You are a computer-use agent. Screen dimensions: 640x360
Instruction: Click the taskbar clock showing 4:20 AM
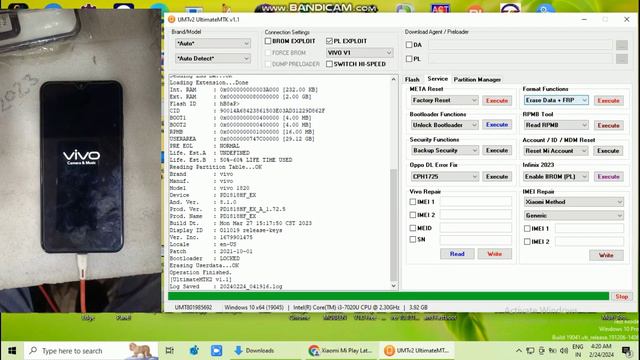click(x=601, y=351)
